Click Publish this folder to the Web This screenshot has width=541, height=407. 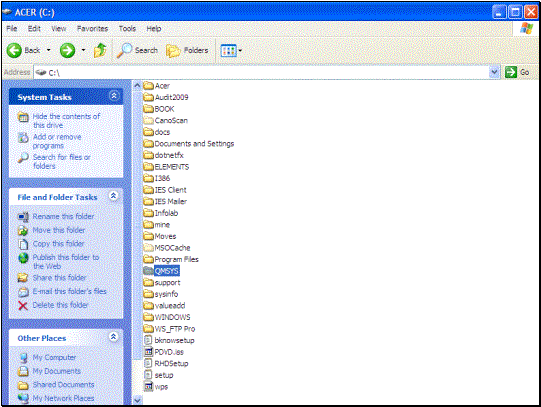(x=66, y=261)
